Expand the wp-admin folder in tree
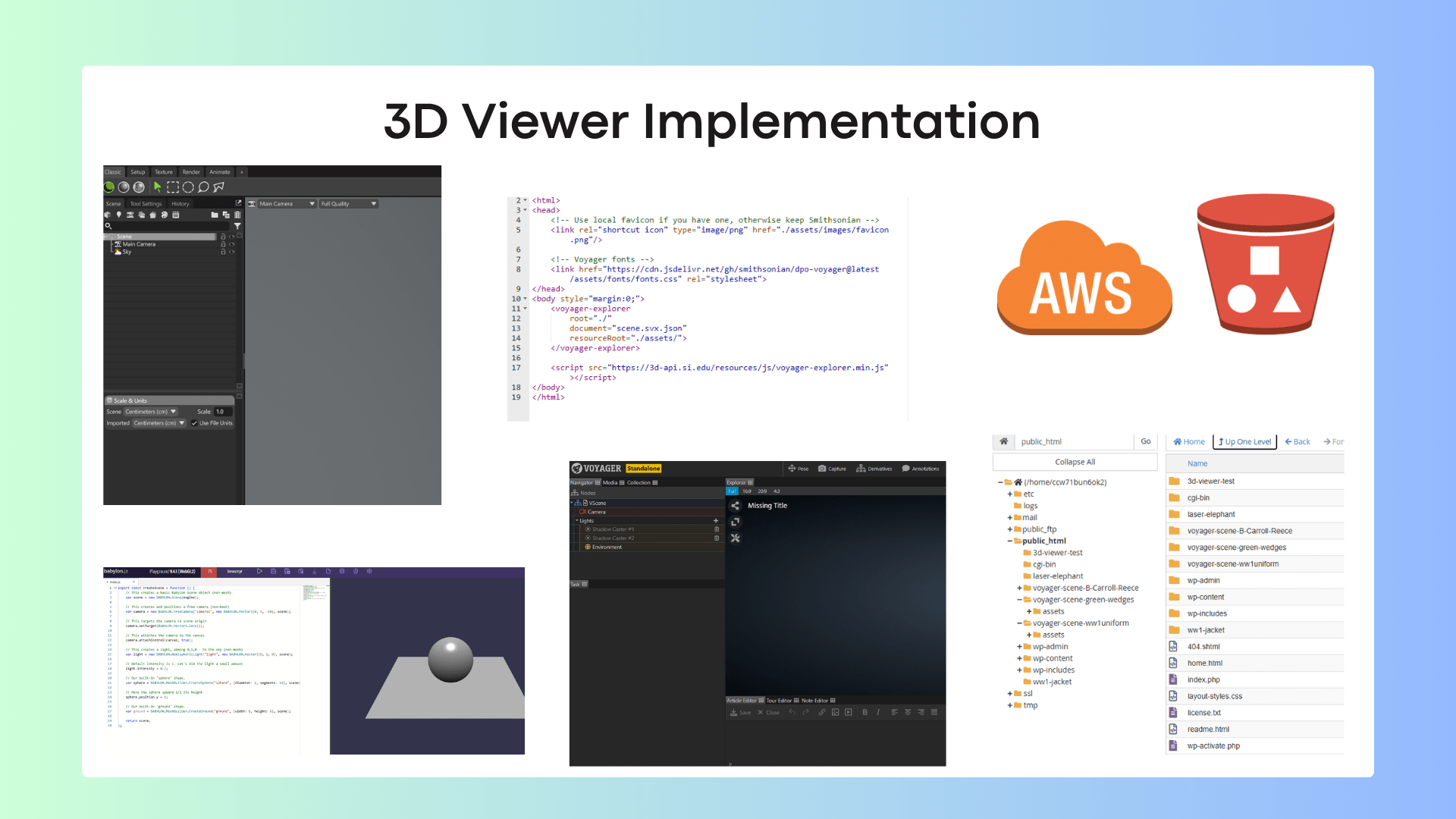This screenshot has height=819, width=1456. [x=1019, y=647]
